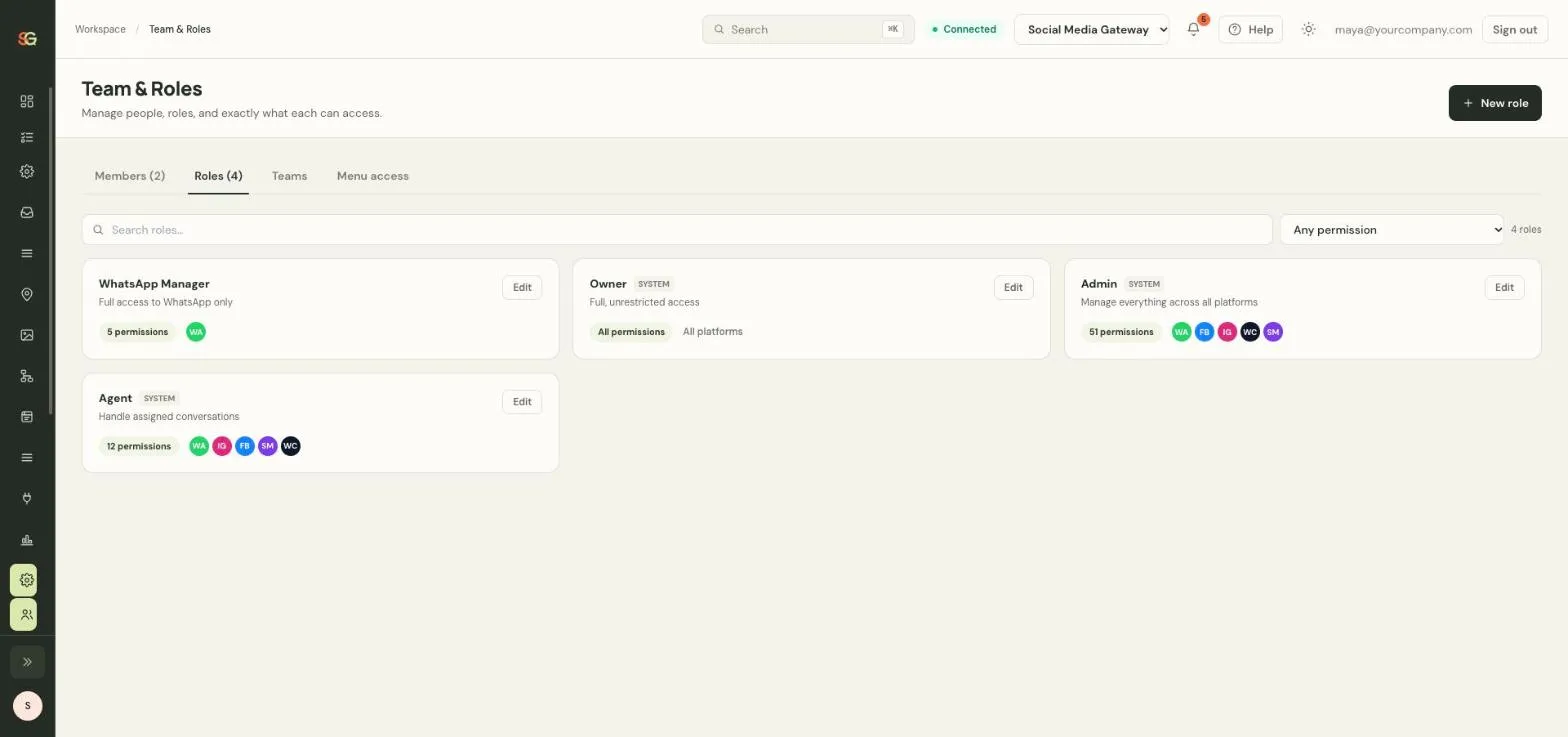Click the All permissions pill on Owner
The image size is (1568, 737).
(631, 332)
